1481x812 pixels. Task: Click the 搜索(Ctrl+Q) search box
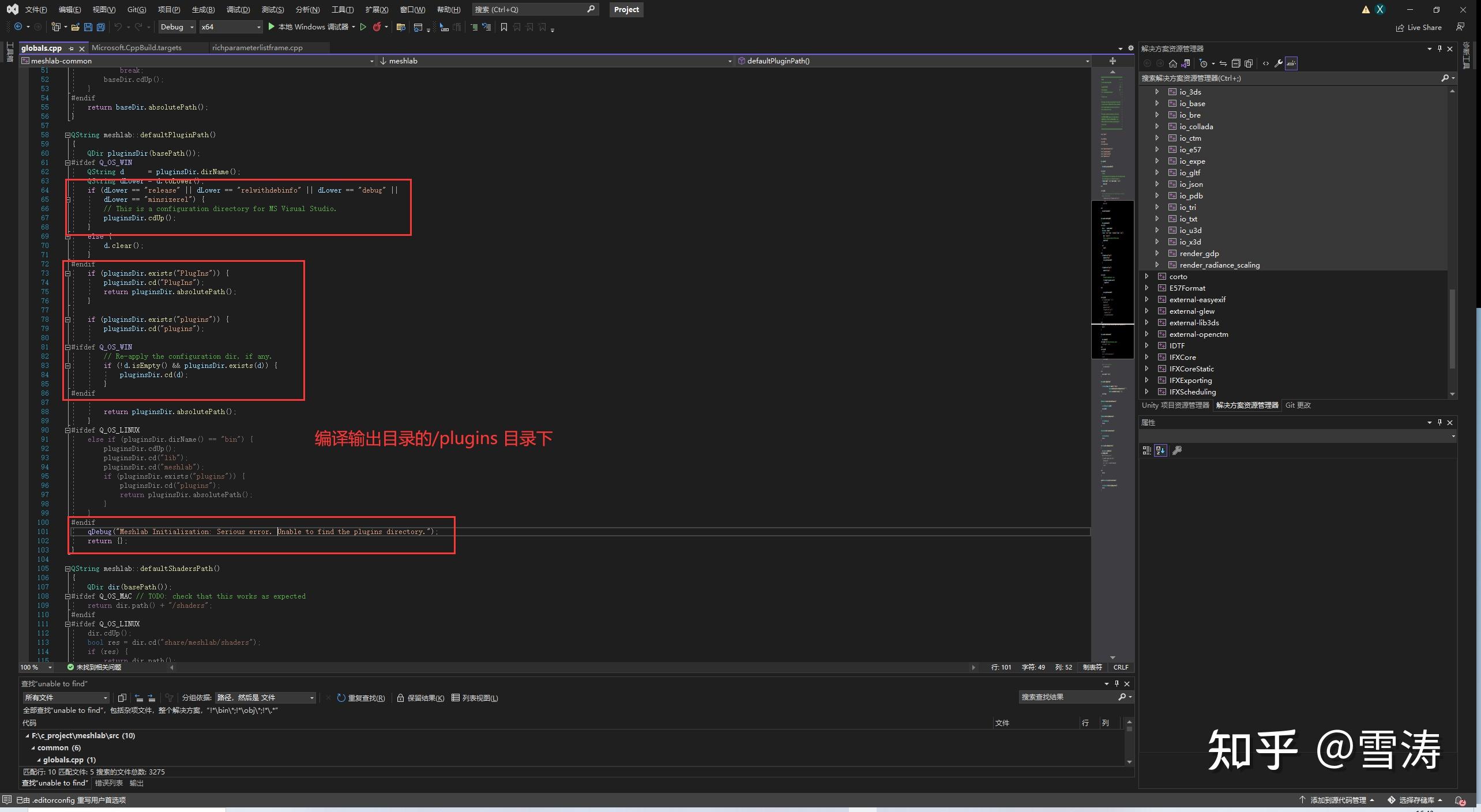pos(531,9)
